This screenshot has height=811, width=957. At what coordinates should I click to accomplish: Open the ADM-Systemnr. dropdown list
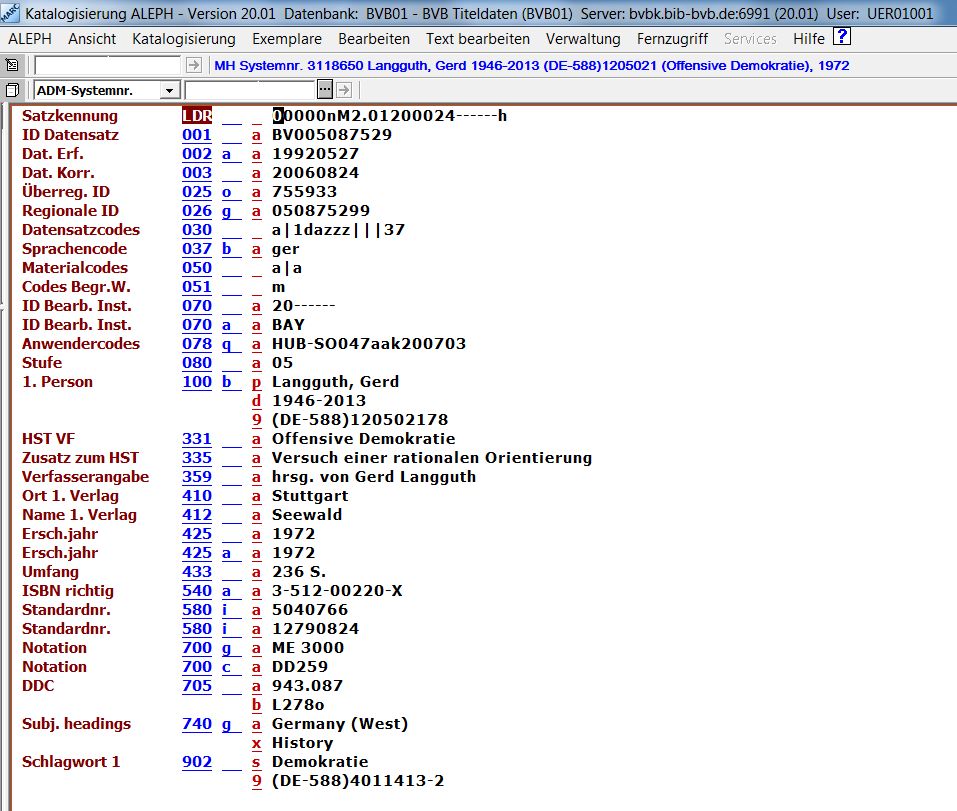[169, 90]
